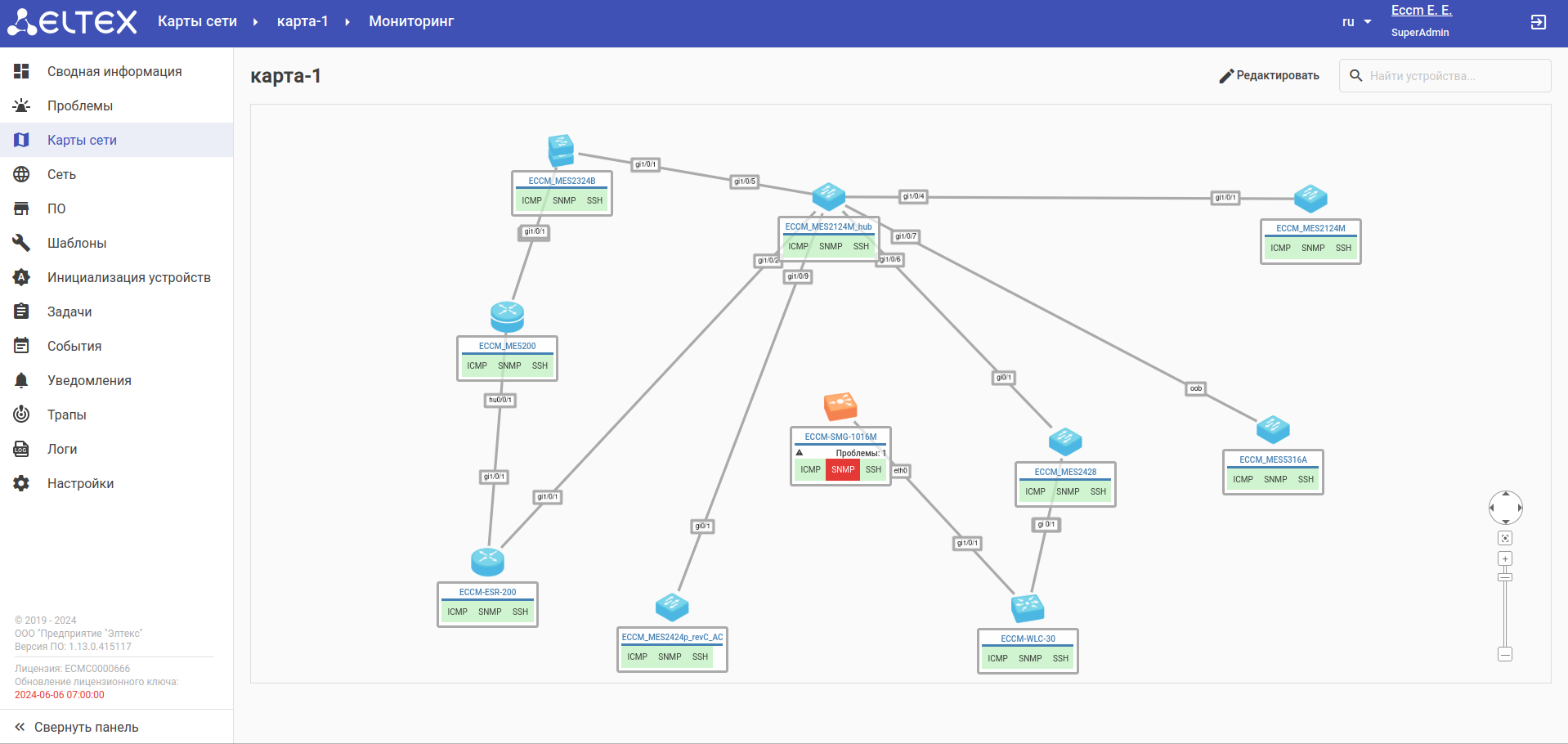Select the ECCM_MES2124M_hub switch icon

click(828, 195)
